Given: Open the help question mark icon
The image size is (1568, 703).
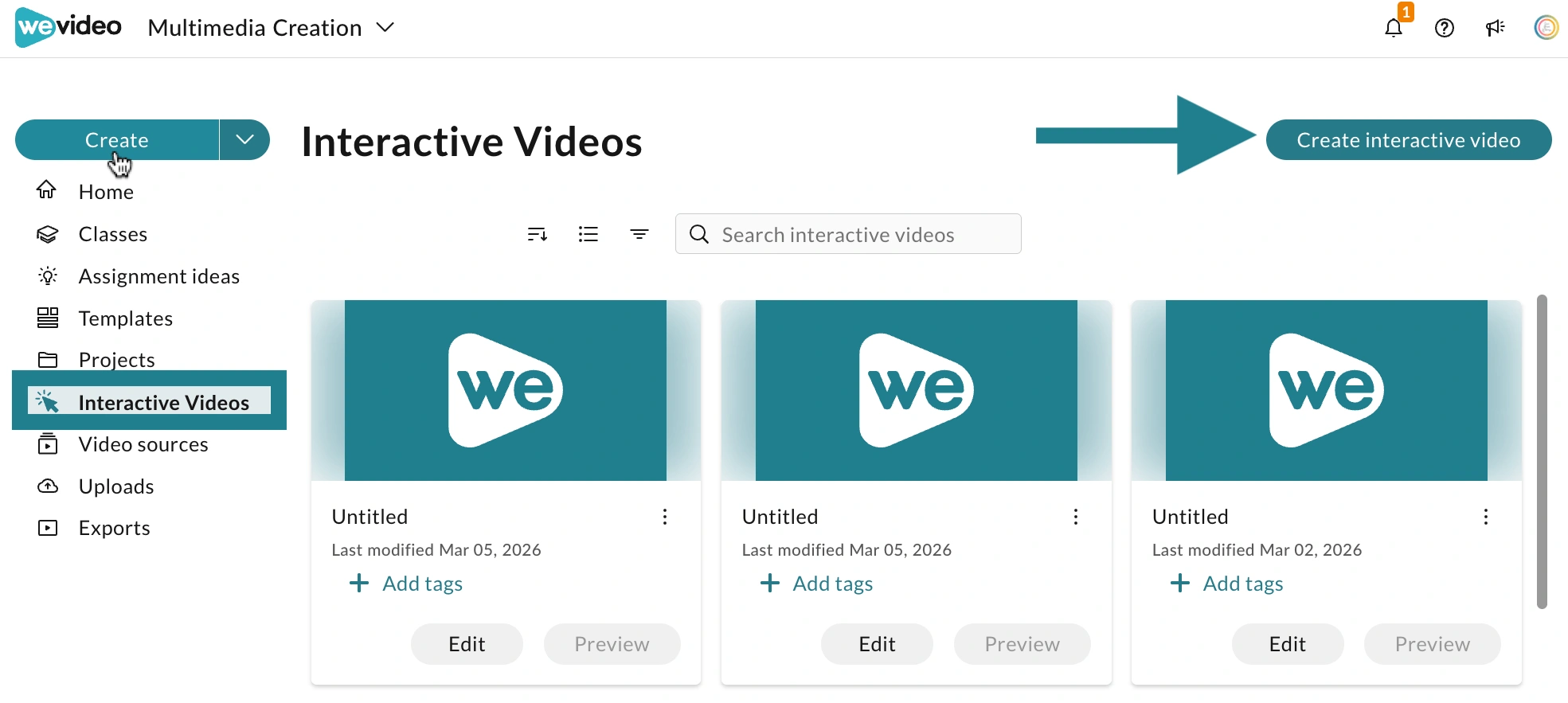Looking at the screenshot, I should click(1444, 29).
